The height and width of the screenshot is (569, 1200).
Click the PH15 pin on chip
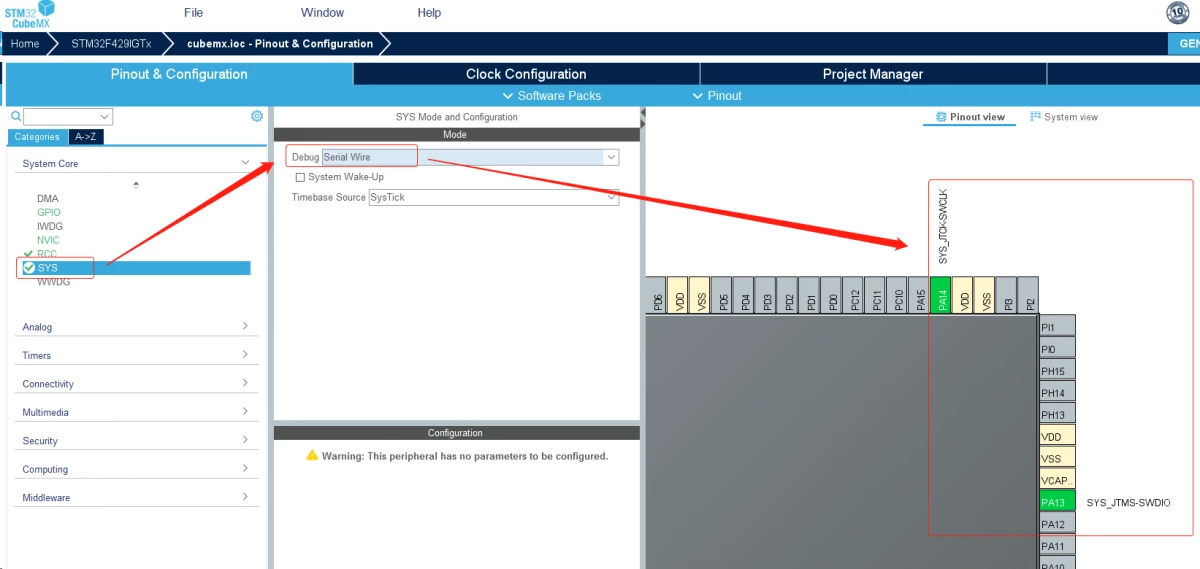1057,370
